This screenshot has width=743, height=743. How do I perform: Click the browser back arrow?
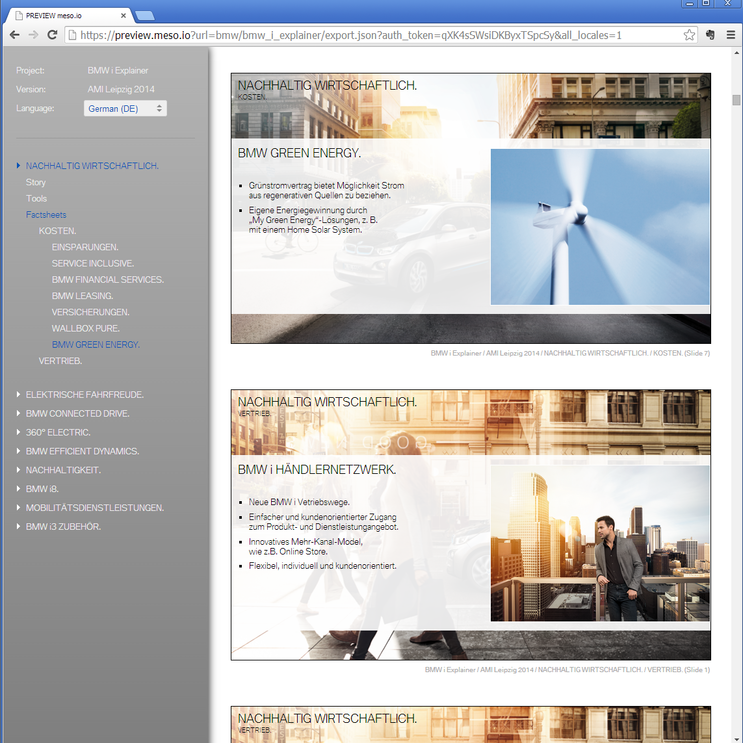[x=14, y=34]
